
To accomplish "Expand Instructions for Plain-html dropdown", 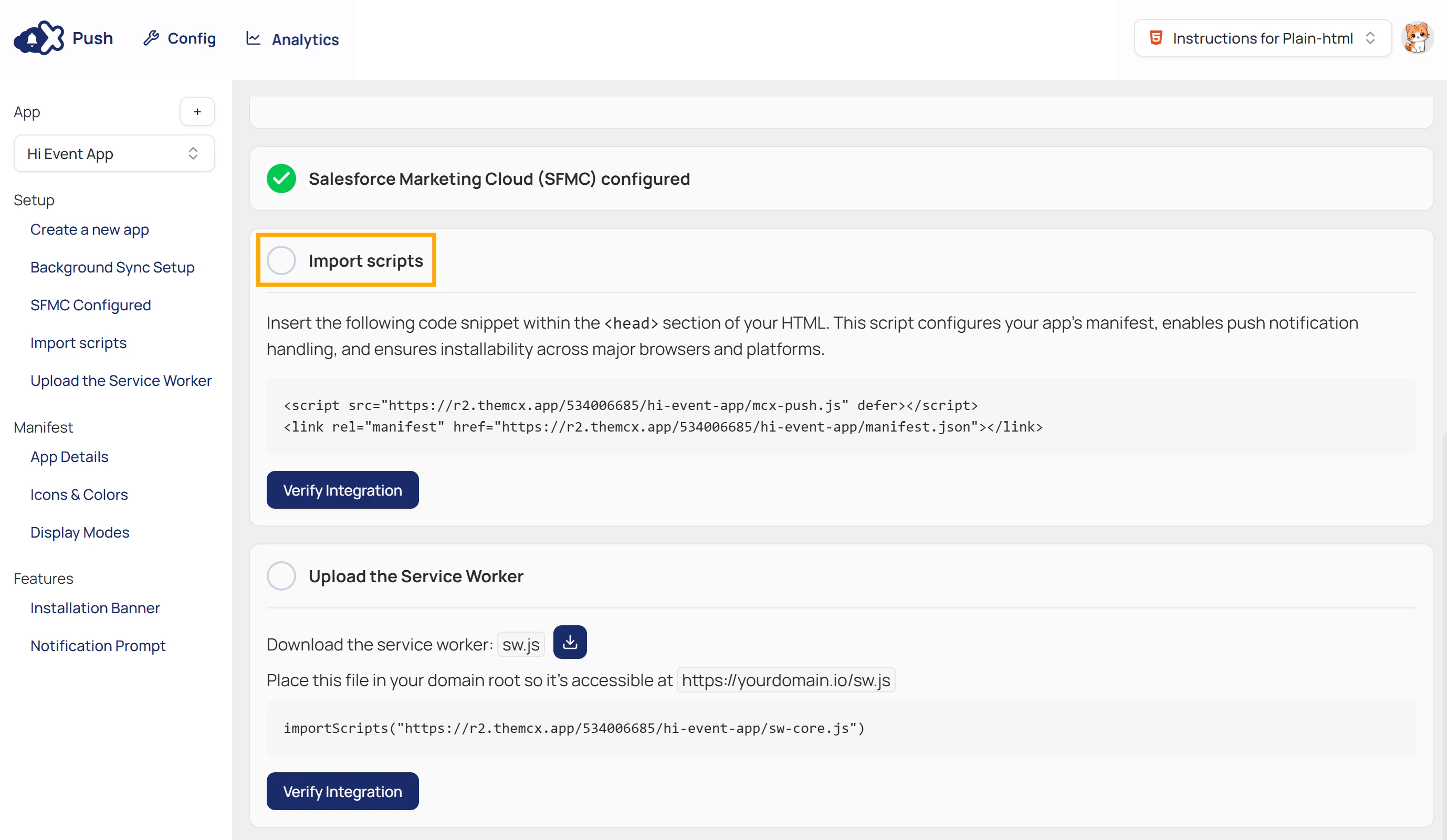I will pyautogui.click(x=1262, y=38).
